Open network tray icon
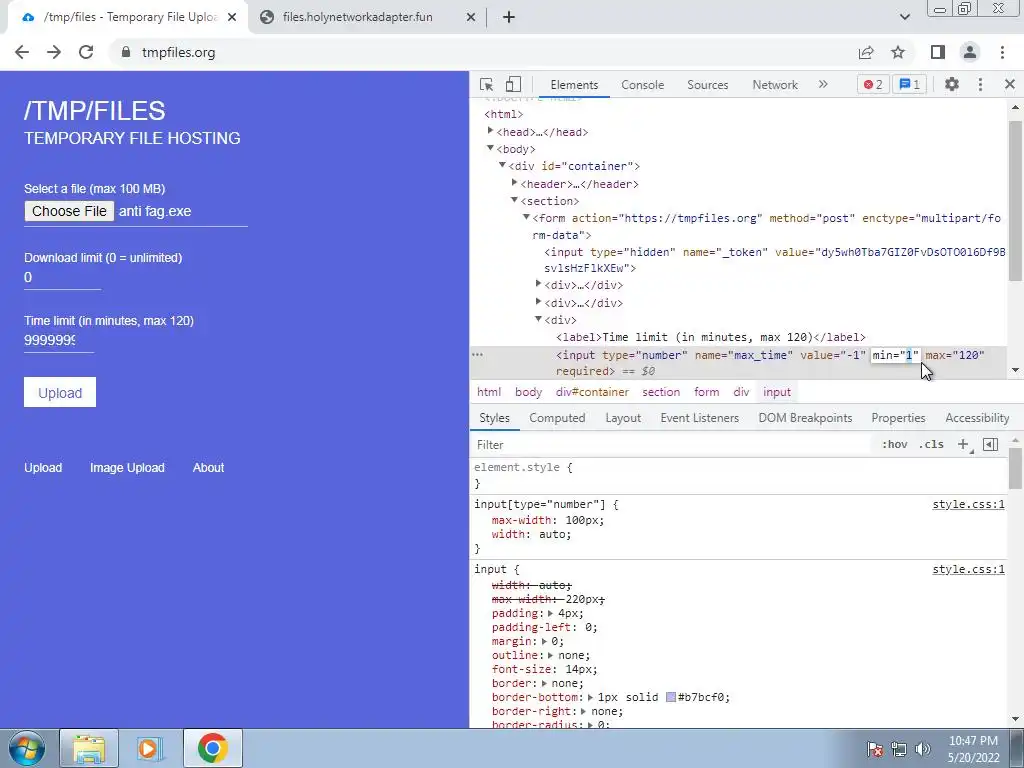The width and height of the screenshot is (1024, 768). click(x=899, y=749)
